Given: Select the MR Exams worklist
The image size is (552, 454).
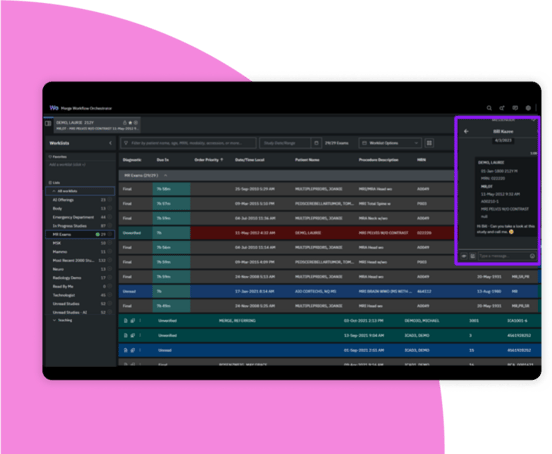Looking at the screenshot, I should click(80, 234).
